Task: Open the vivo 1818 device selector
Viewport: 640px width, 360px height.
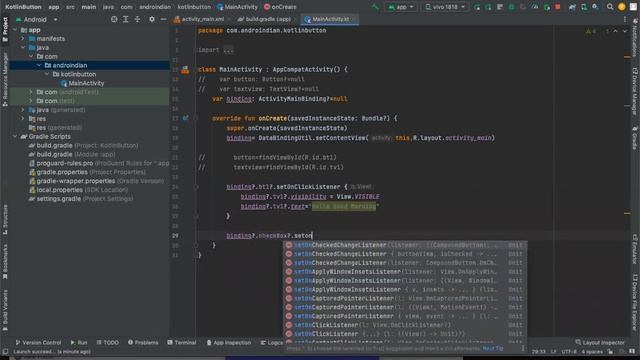Action: (x=445, y=7)
